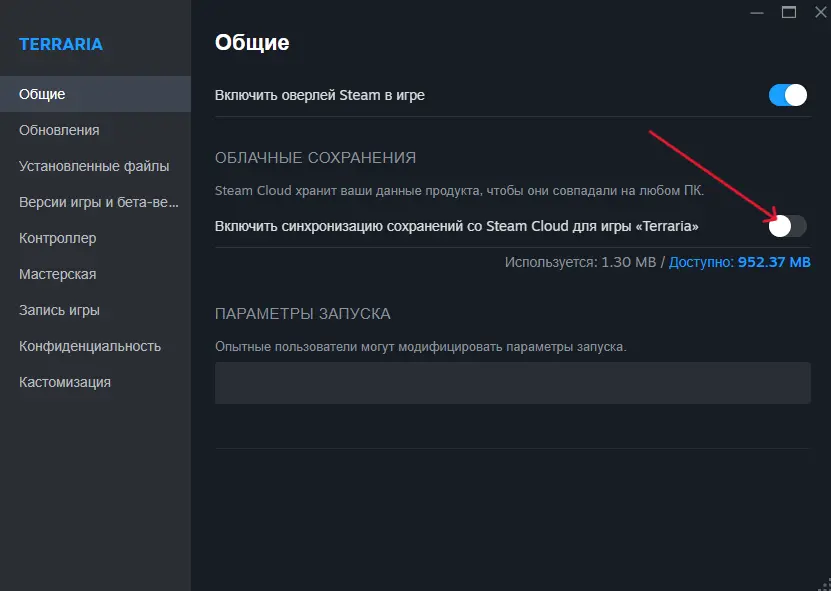Close the Terraria properties window
The height and width of the screenshot is (591, 831).
pyautogui.click(x=820, y=12)
